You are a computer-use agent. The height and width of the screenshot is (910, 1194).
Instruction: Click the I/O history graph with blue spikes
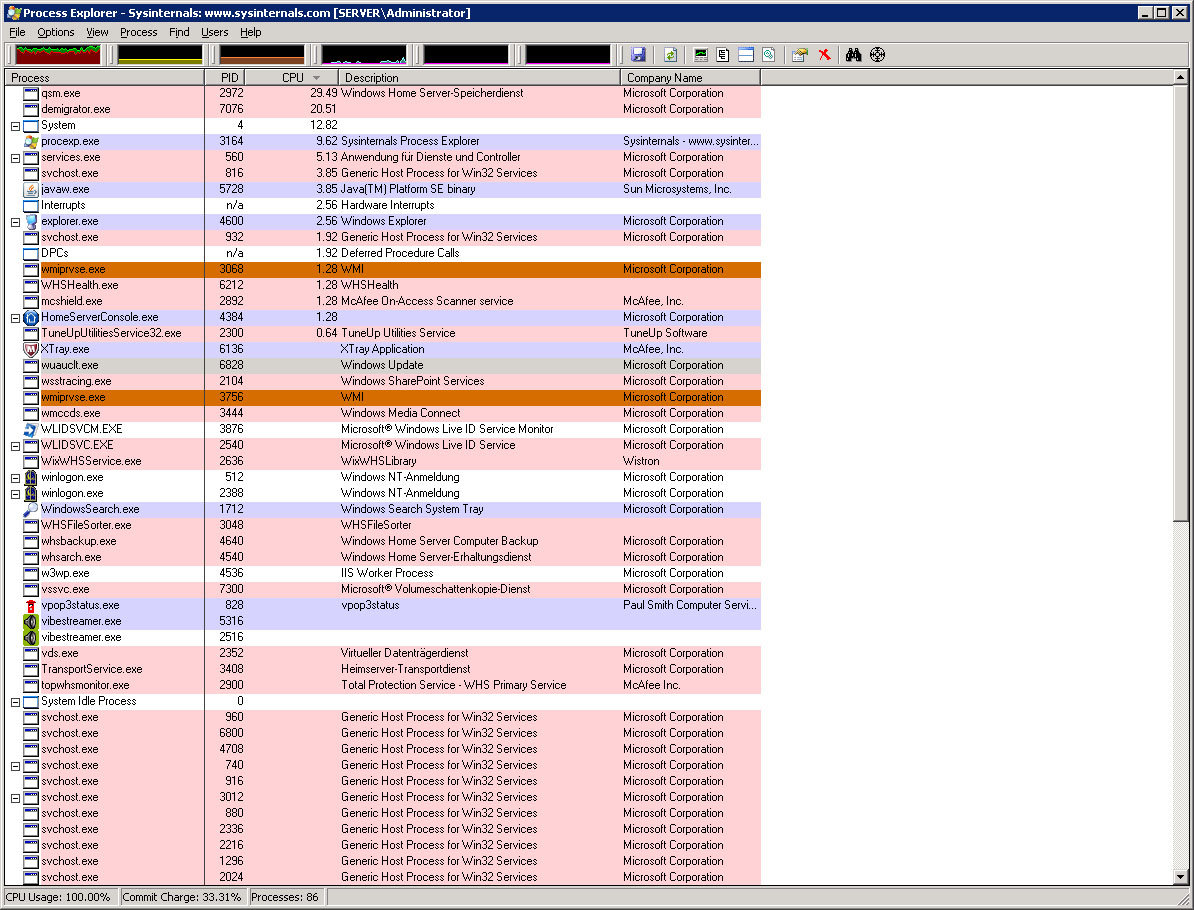364,55
